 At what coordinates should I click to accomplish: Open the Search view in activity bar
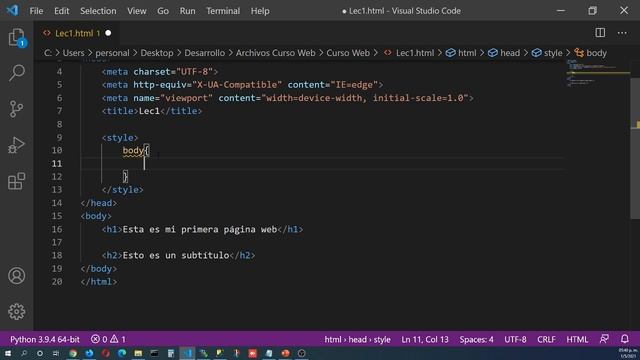pos(16,73)
